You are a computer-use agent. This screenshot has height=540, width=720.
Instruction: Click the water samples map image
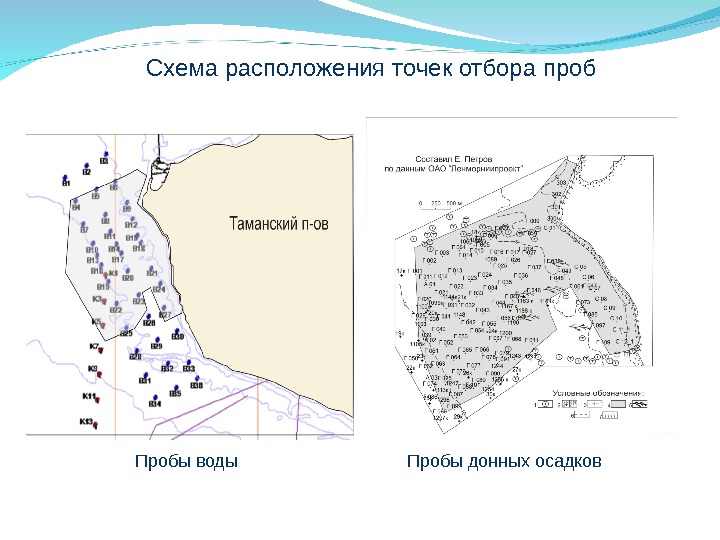(x=190, y=287)
